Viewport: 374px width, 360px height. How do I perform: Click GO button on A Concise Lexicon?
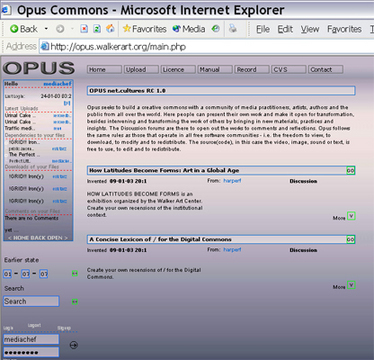pos(350,239)
